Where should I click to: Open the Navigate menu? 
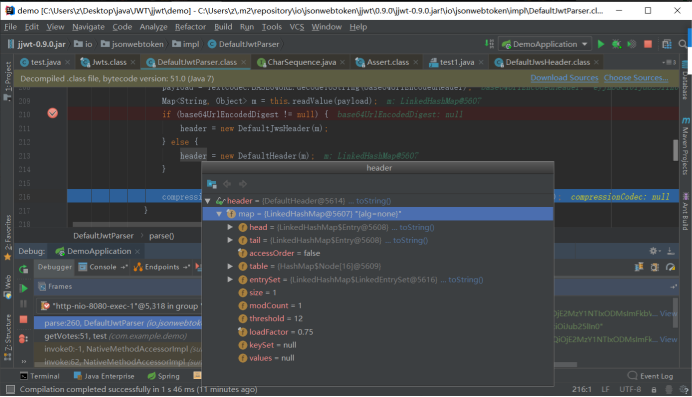pyautogui.click(x=88, y=27)
